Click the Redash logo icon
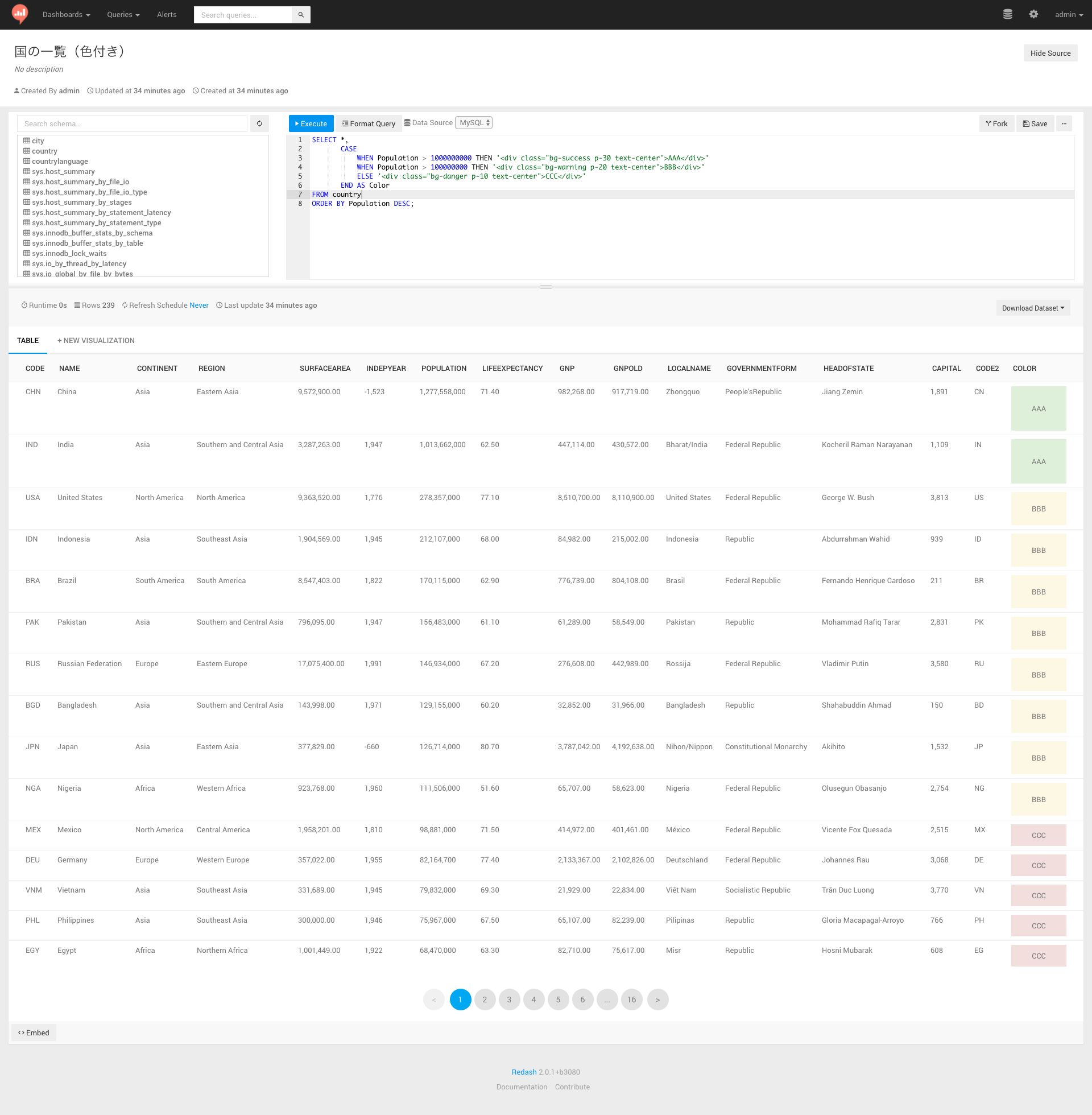Image resolution: width=1092 pixels, height=1115 pixels. [20, 14]
